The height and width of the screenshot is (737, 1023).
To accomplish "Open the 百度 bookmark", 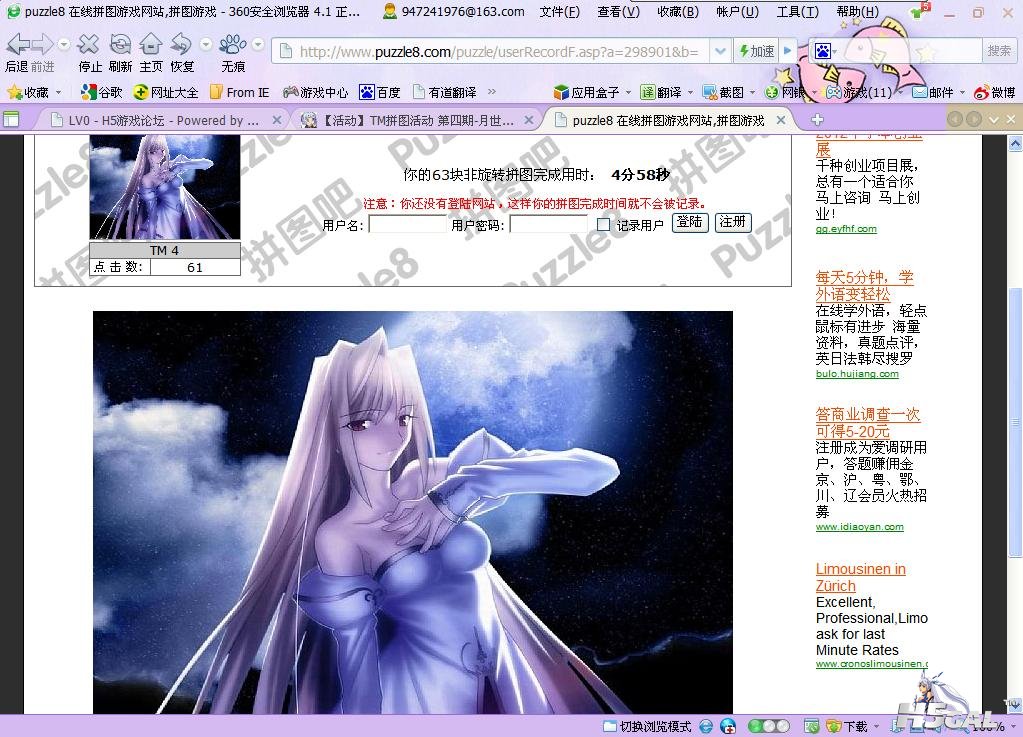I will coord(380,93).
